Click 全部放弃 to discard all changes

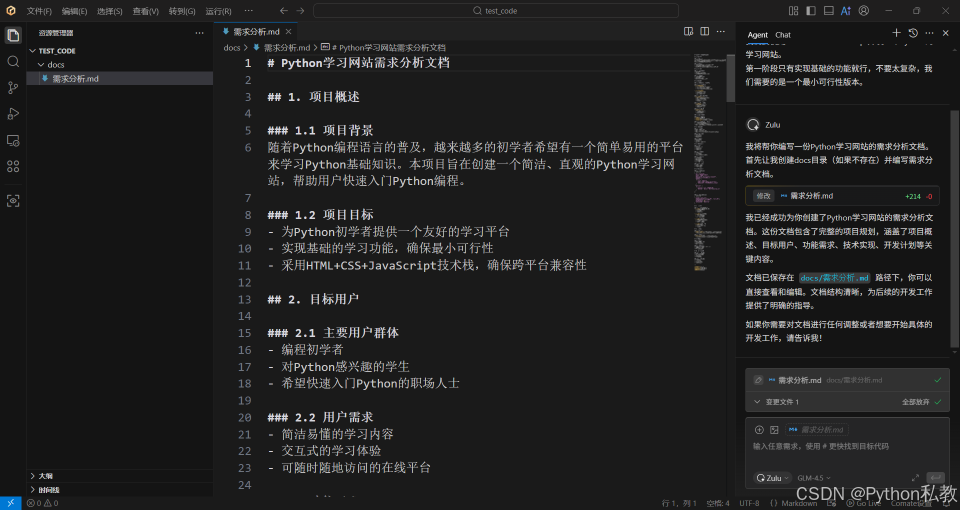click(915, 402)
